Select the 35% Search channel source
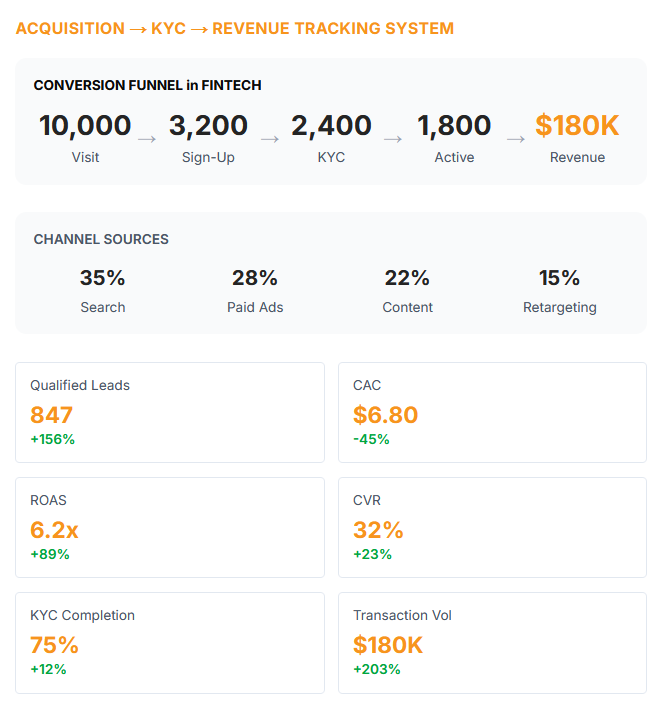Screen dimensions: 660x708 [103, 290]
